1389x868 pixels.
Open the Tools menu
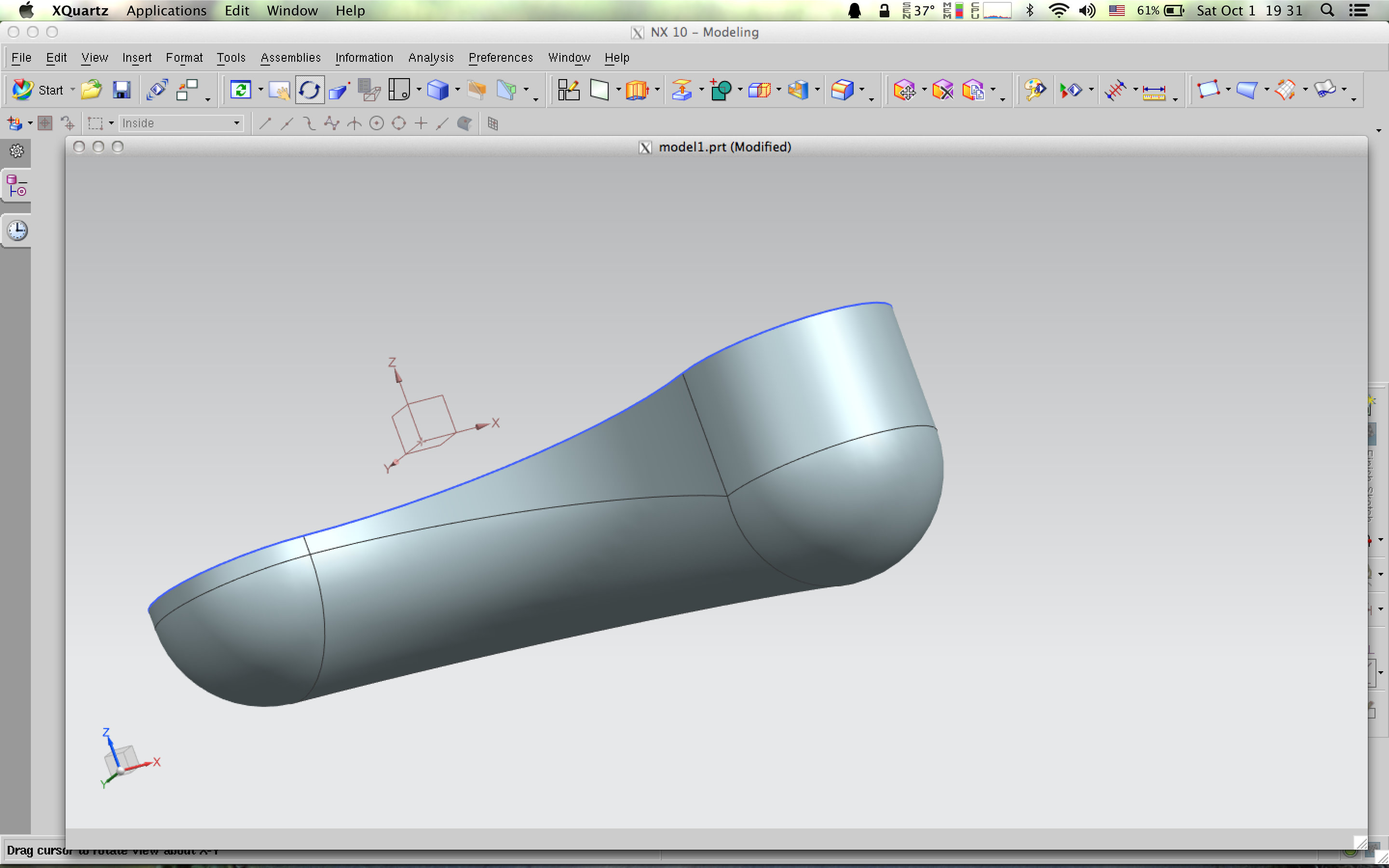tap(231, 58)
